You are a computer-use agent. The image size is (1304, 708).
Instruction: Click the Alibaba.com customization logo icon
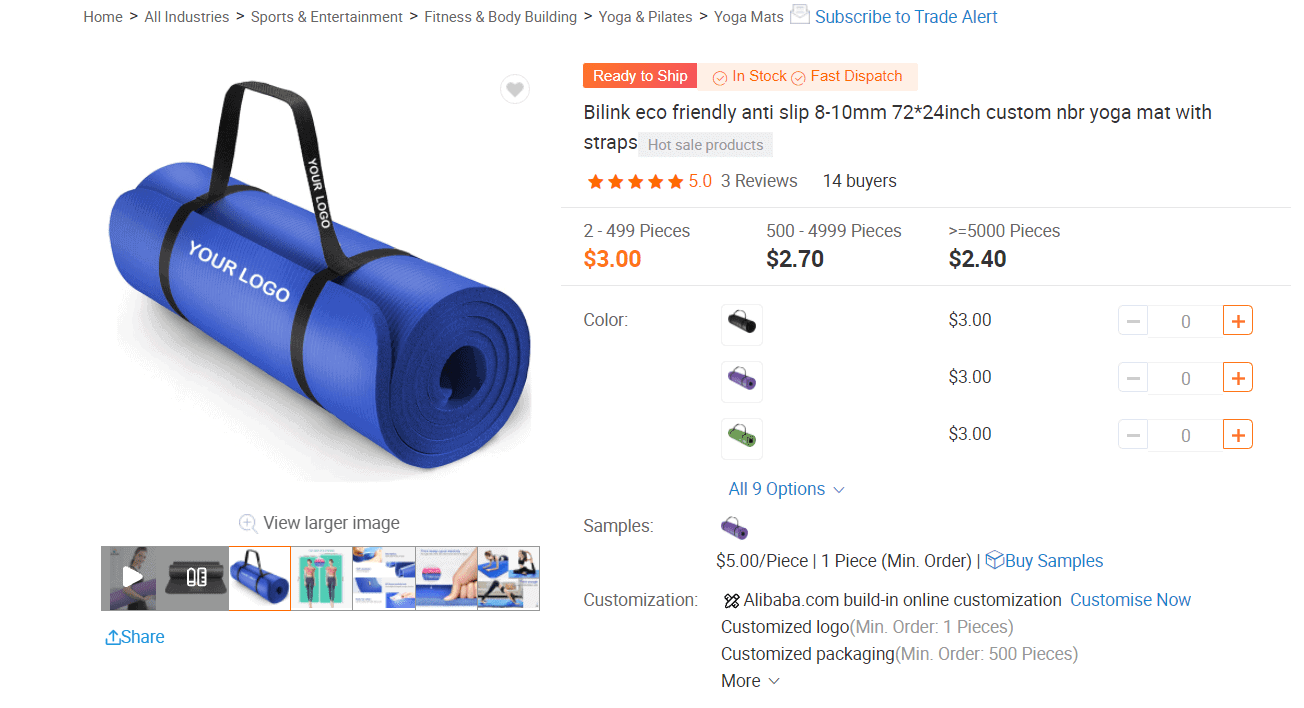(x=731, y=599)
